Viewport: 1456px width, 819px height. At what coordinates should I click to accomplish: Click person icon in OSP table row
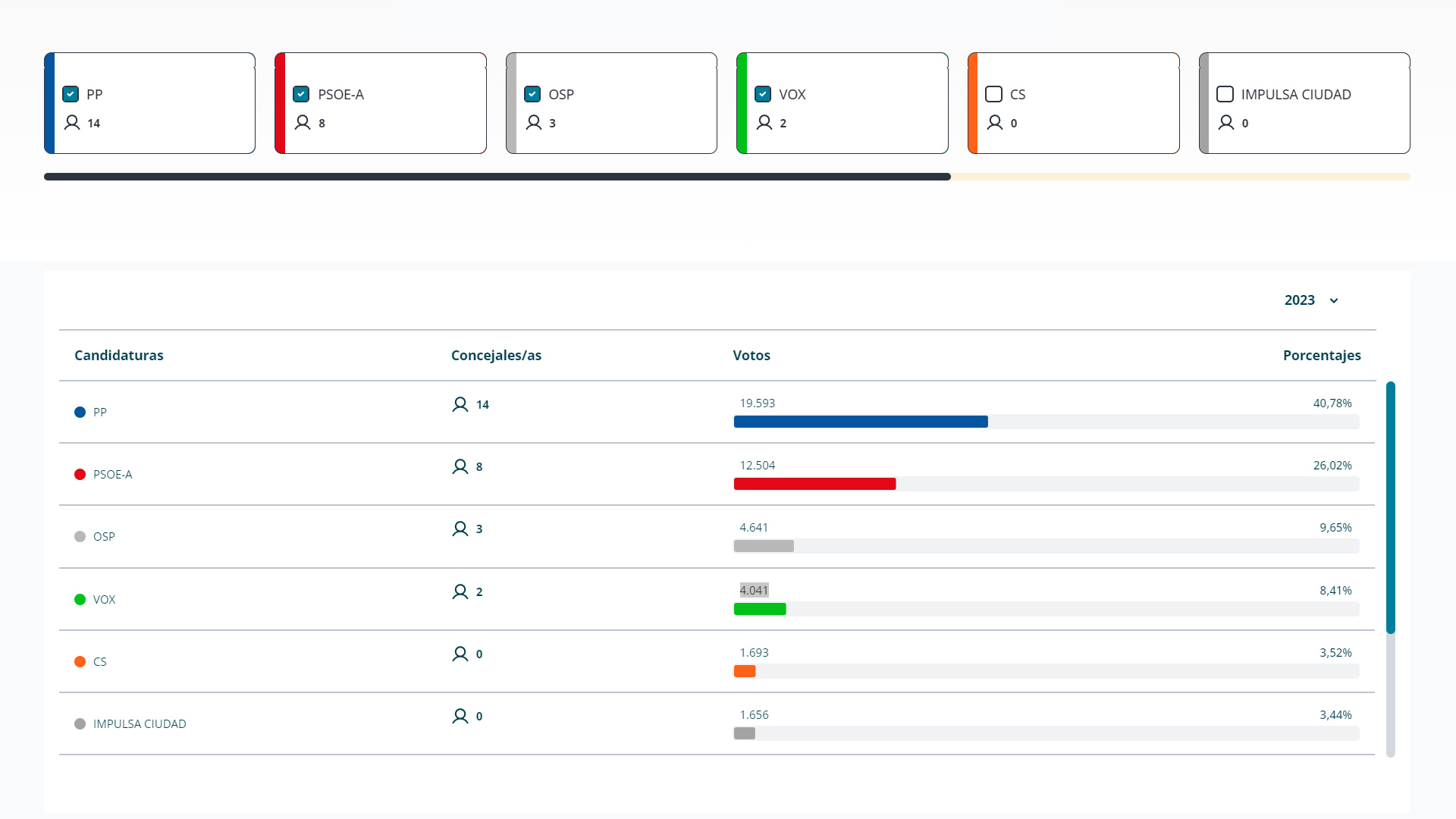(x=460, y=529)
